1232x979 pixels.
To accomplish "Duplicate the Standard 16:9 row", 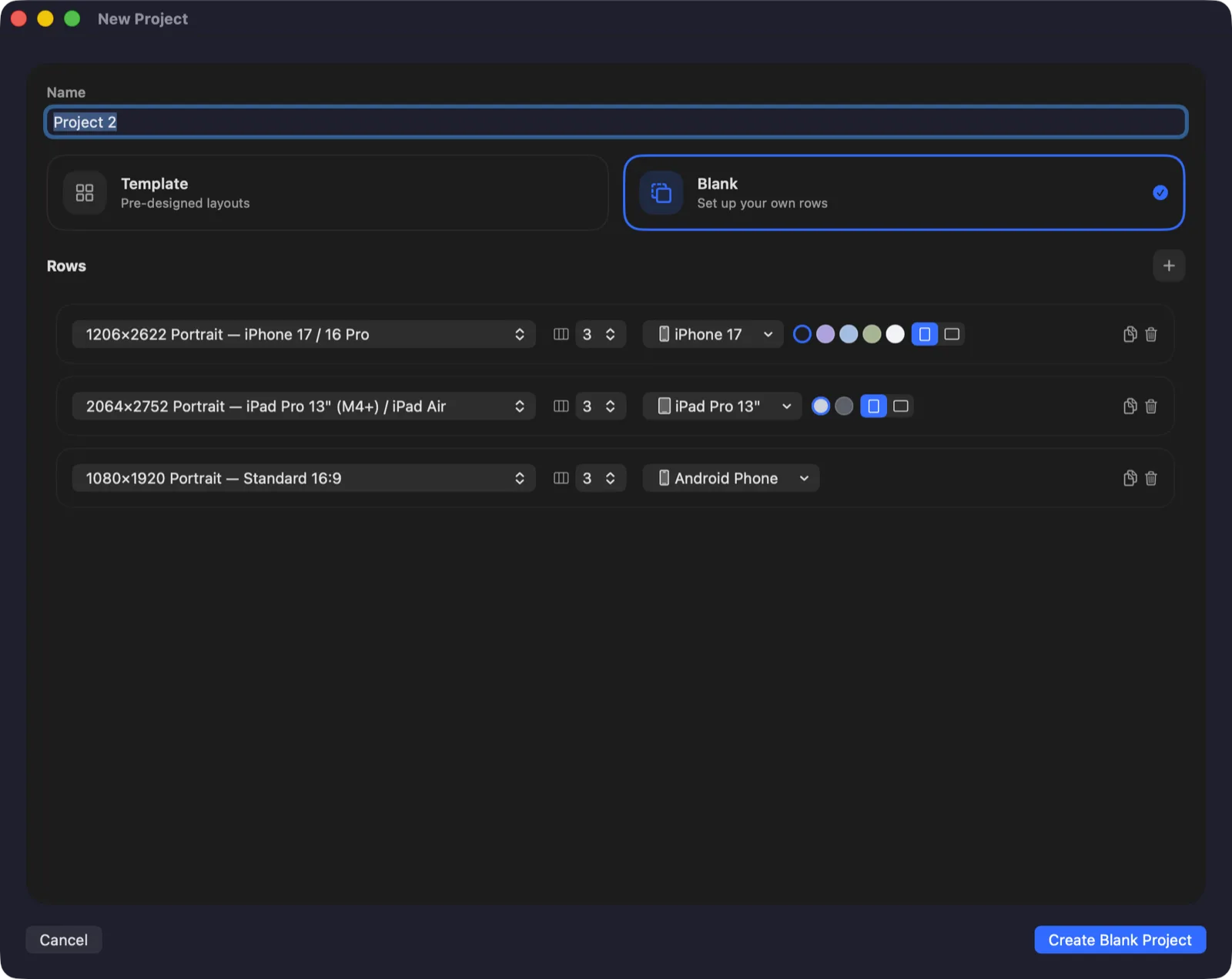I will [1130, 478].
